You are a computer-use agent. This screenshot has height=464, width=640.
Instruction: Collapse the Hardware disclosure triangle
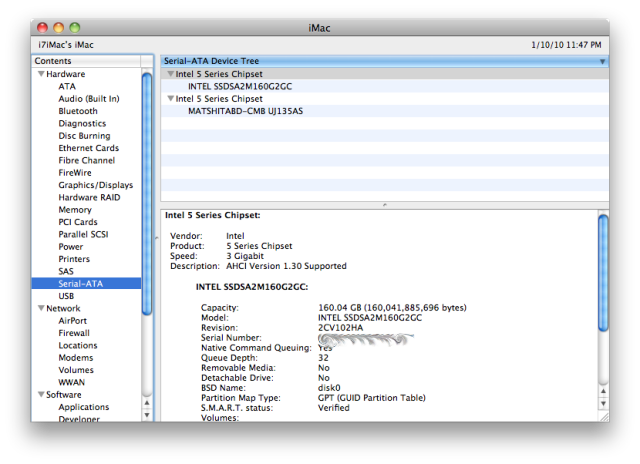(x=41, y=74)
